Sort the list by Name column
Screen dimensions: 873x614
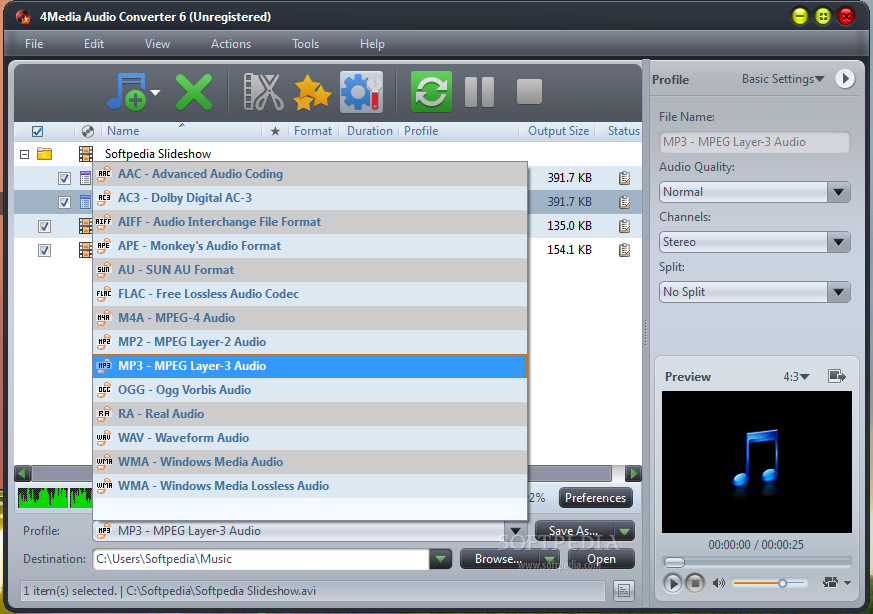click(x=123, y=131)
